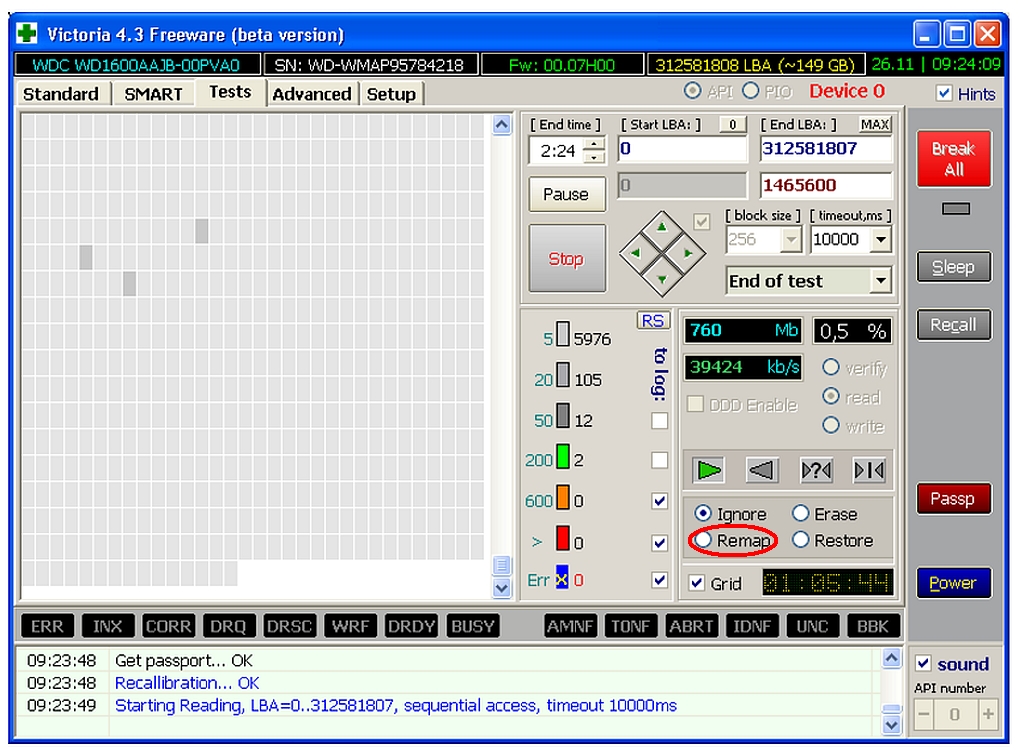The height and width of the screenshot is (750, 1019).
Task: Click the Recall button
Action: pyautogui.click(x=953, y=324)
